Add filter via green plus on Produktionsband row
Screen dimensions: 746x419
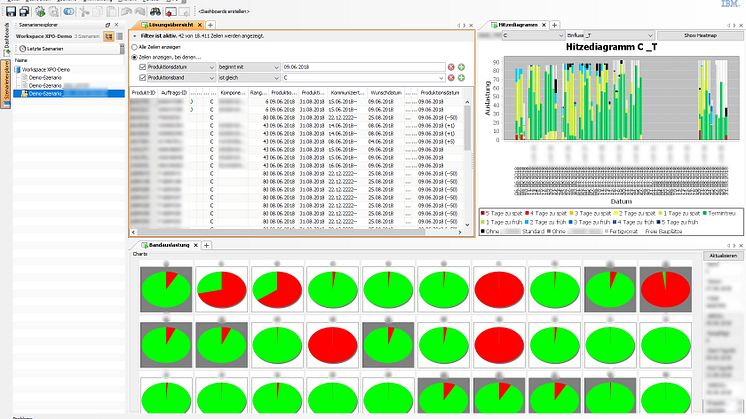[x=461, y=78]
